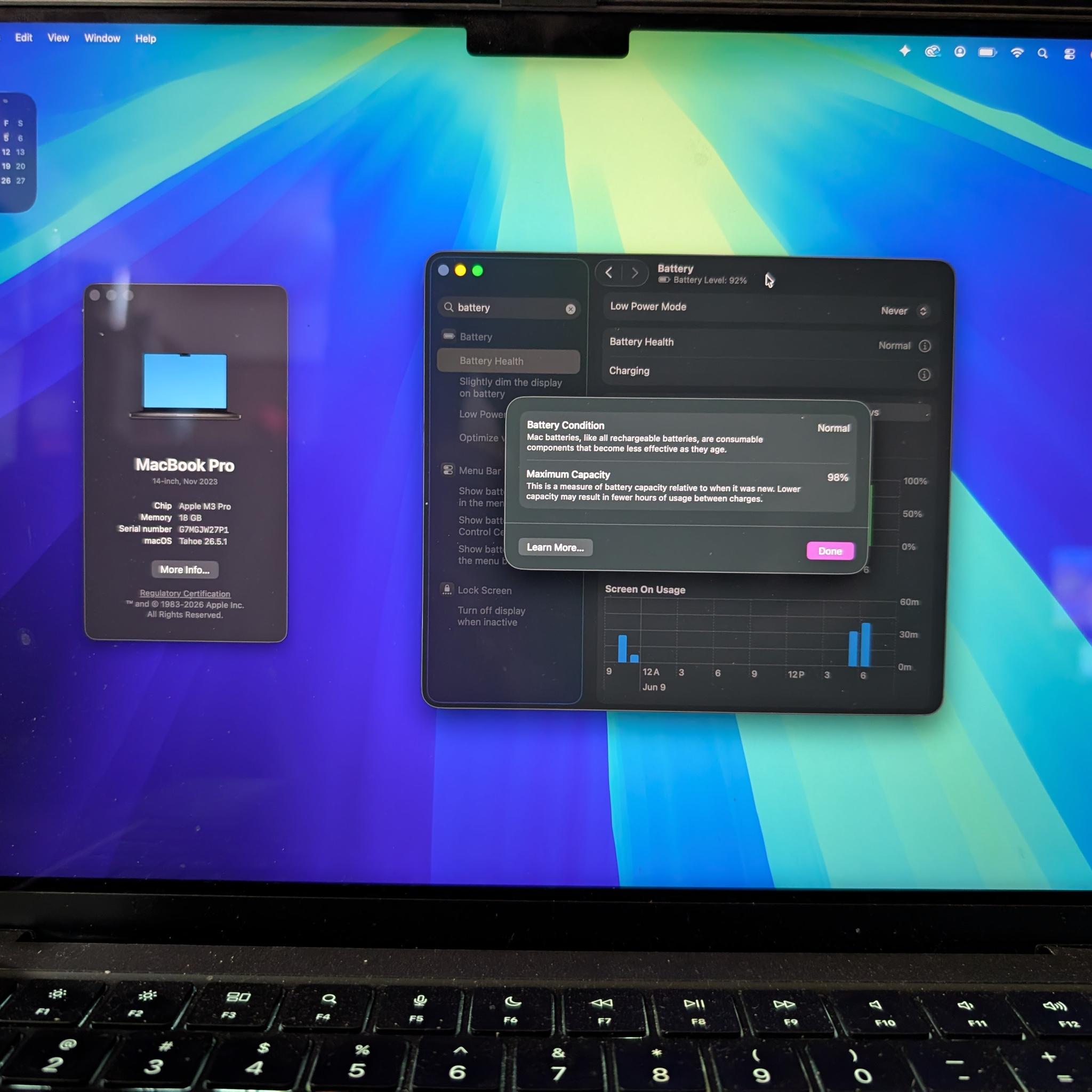Go forward with the right chevron button
The height and width of the screenshot is (1092, 1092).
(x=635, y=273)
